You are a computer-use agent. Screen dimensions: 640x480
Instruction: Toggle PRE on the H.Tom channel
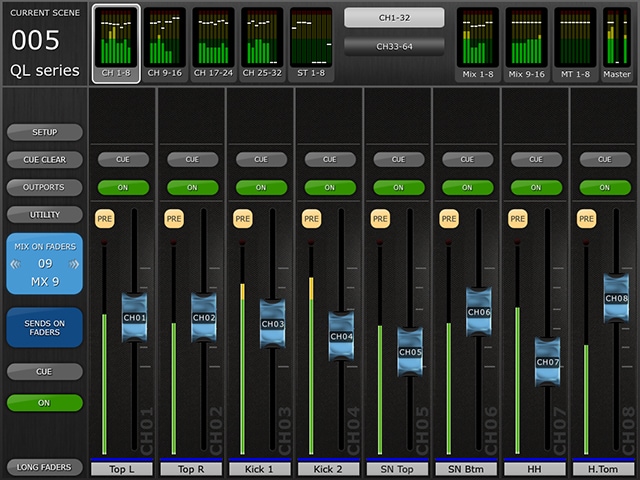[586, 218]
